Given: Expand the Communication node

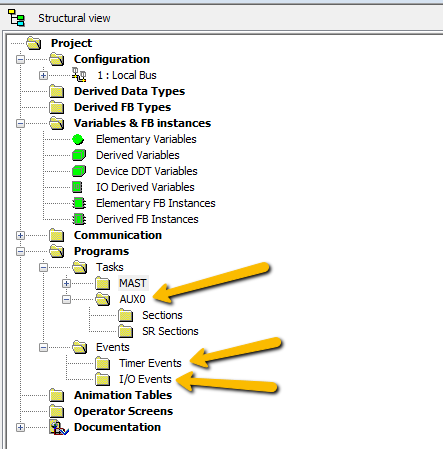Looking at the screenshot, I should pyautogui.click(x=20, y=236).
